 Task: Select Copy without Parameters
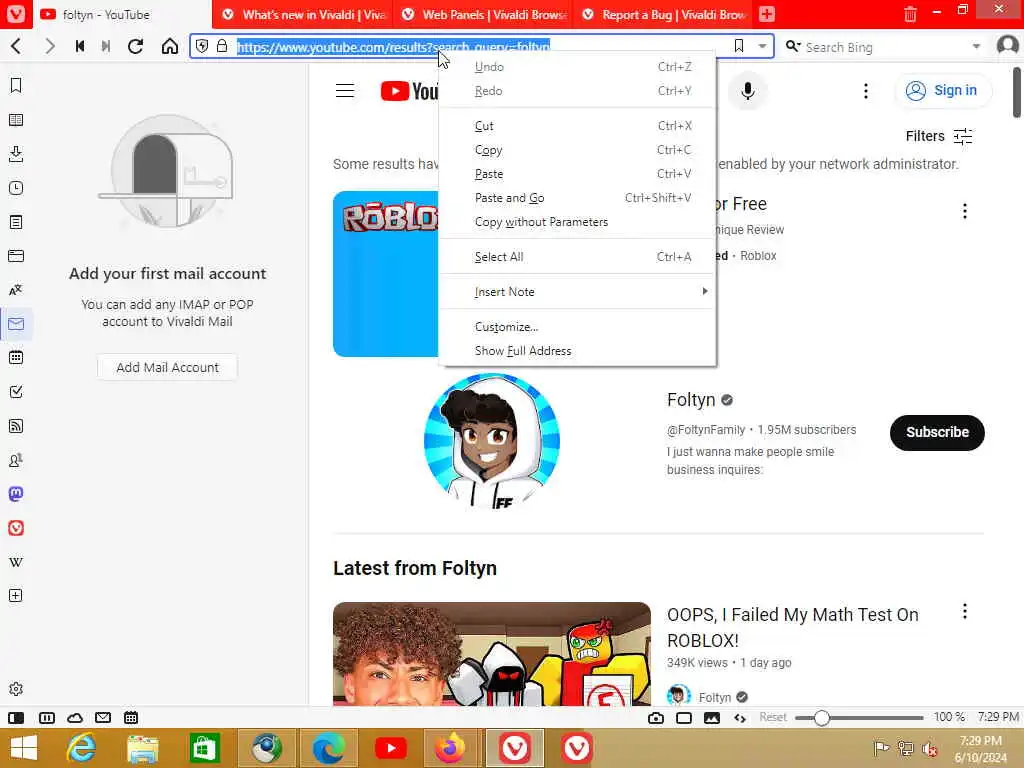[x=578, y=222]
